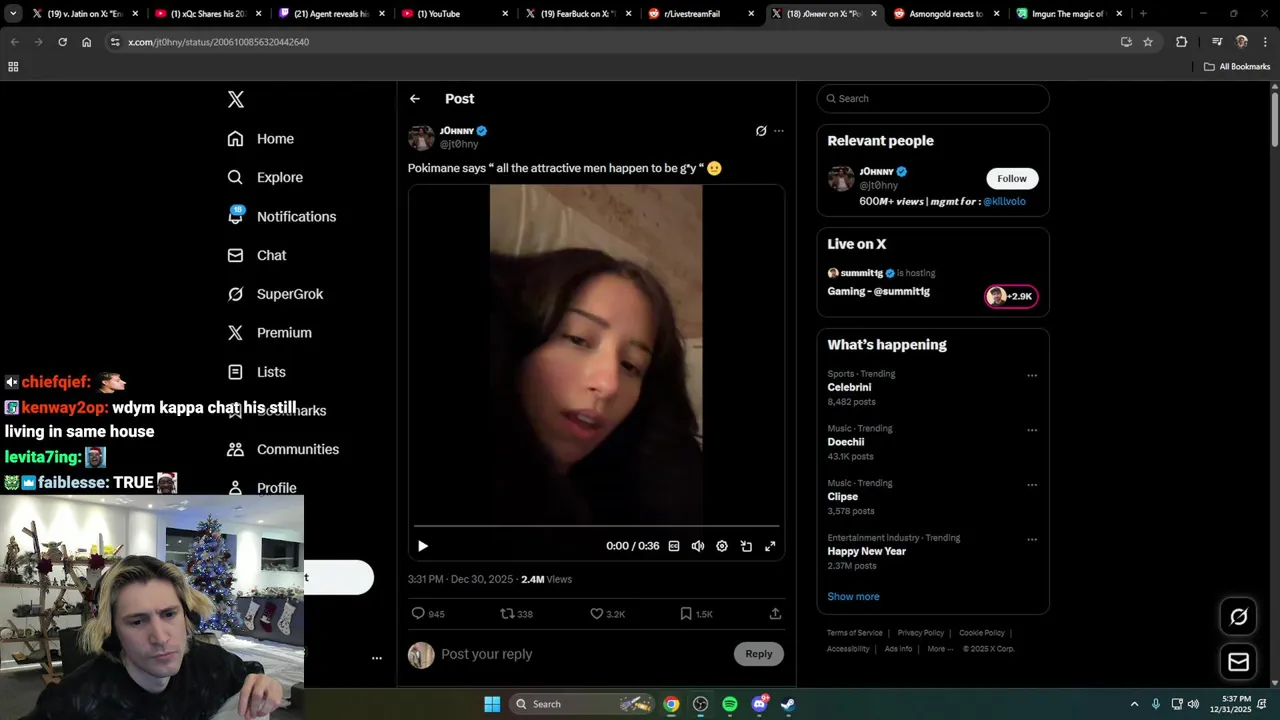Screen dimensions: 1280x720
Task: Switch to the Asmongold reacts tab
Action: 946,14
